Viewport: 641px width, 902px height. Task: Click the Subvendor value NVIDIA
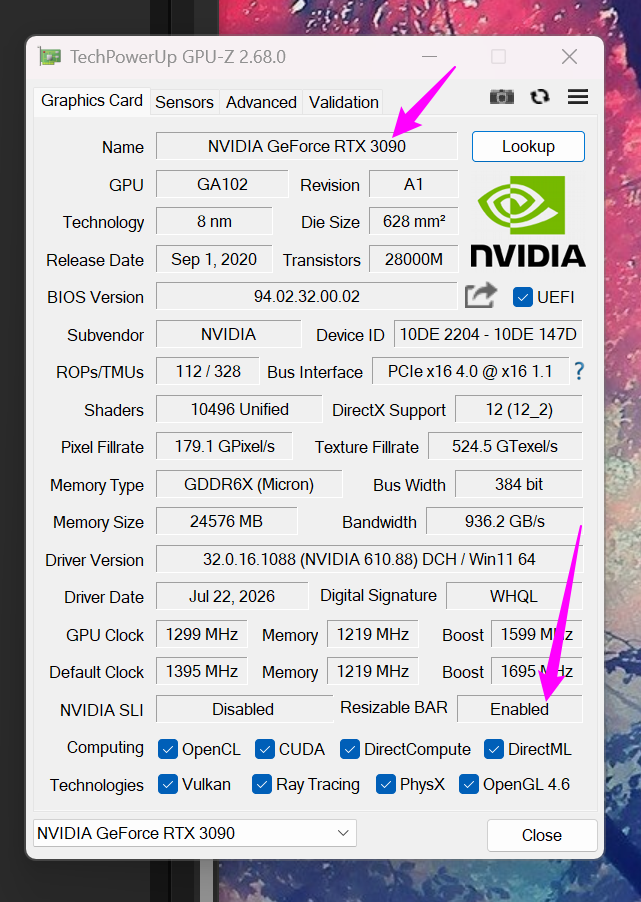pyautogui.click(x=228, y=334)
